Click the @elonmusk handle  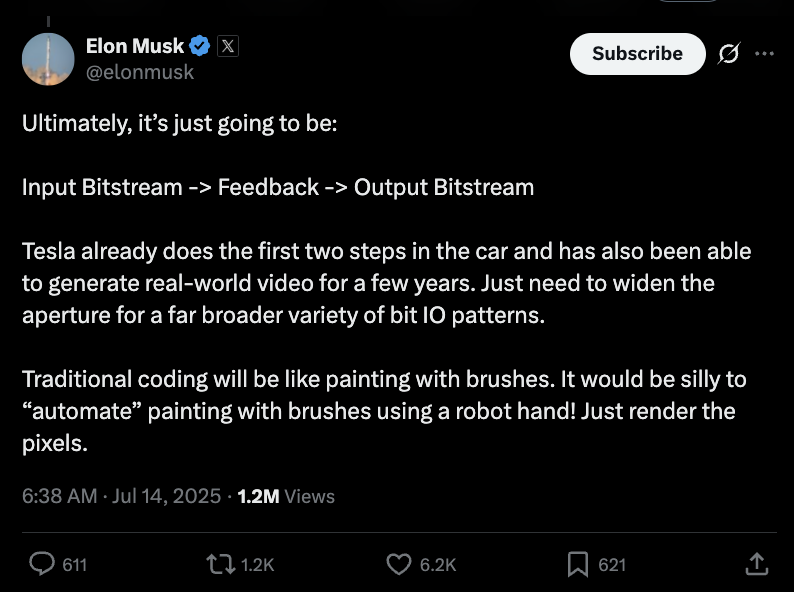tap(140, 72)
